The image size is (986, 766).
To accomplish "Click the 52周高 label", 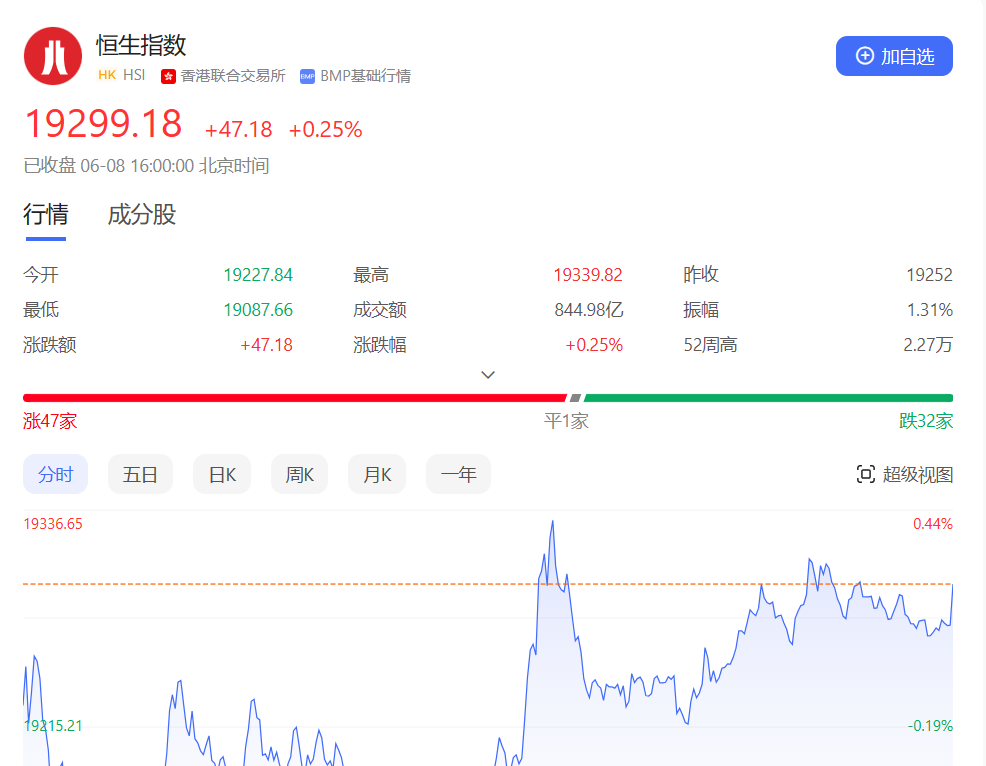I will [711, 345].
